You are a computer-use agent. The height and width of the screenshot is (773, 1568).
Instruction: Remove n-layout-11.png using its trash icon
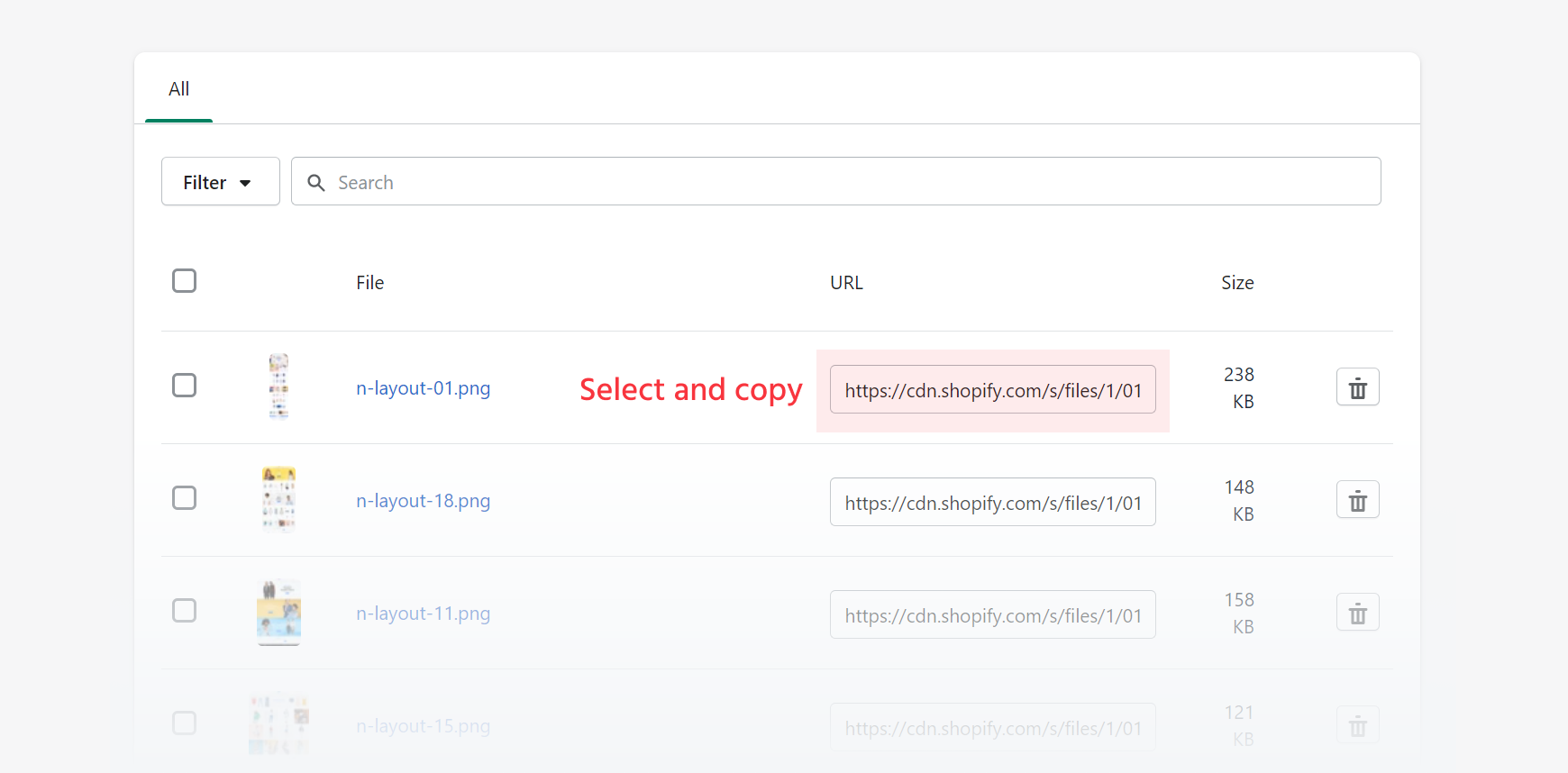1357,613
